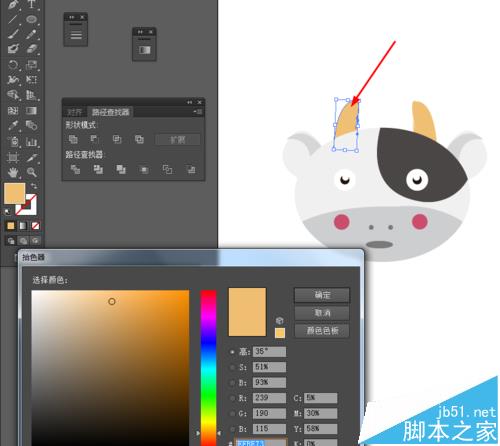Click Exclude shape mode icon
The height and width of the screenshot is (446, 500).
tap(139, 139)
